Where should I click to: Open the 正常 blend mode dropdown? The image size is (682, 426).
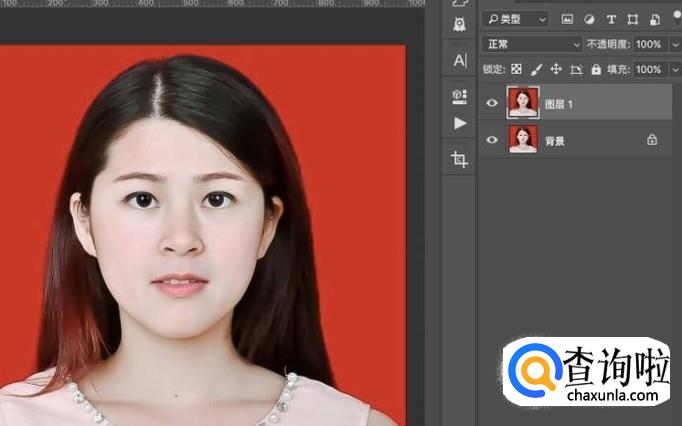tap(532, 44)
